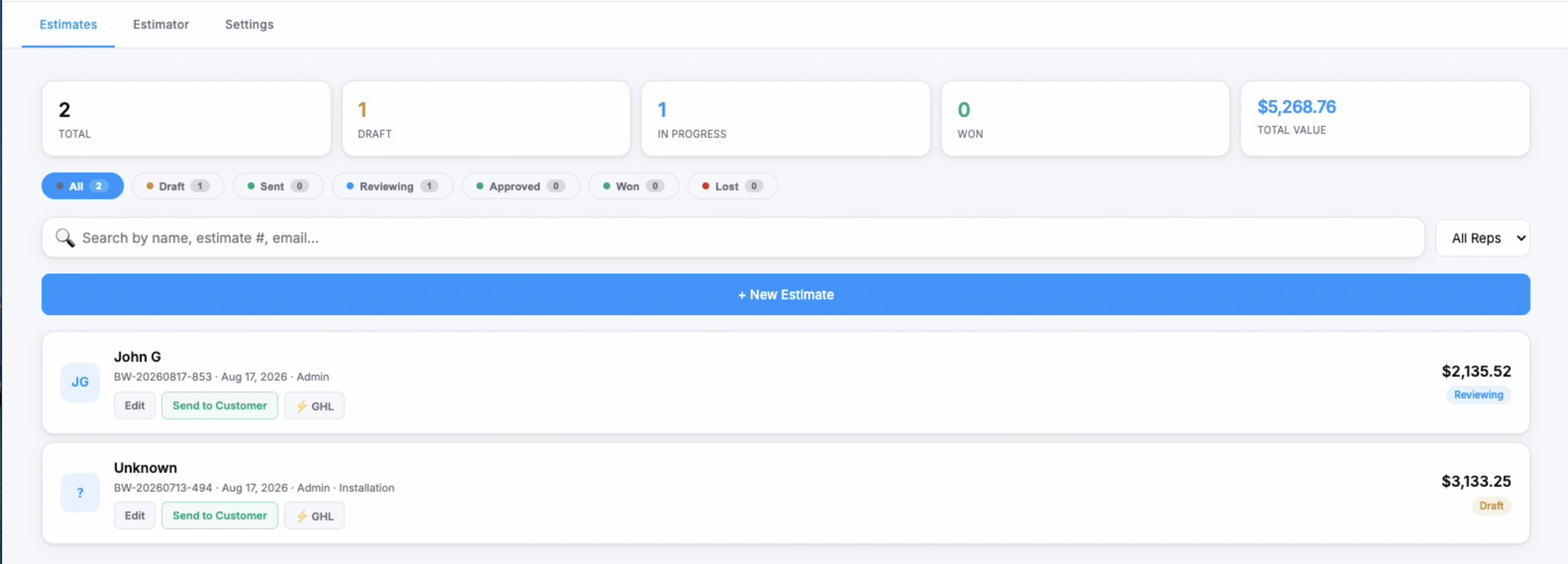This screenshot has width=1568, height=564.
Task: Focus the estimate search field
Action: [733, 238]
